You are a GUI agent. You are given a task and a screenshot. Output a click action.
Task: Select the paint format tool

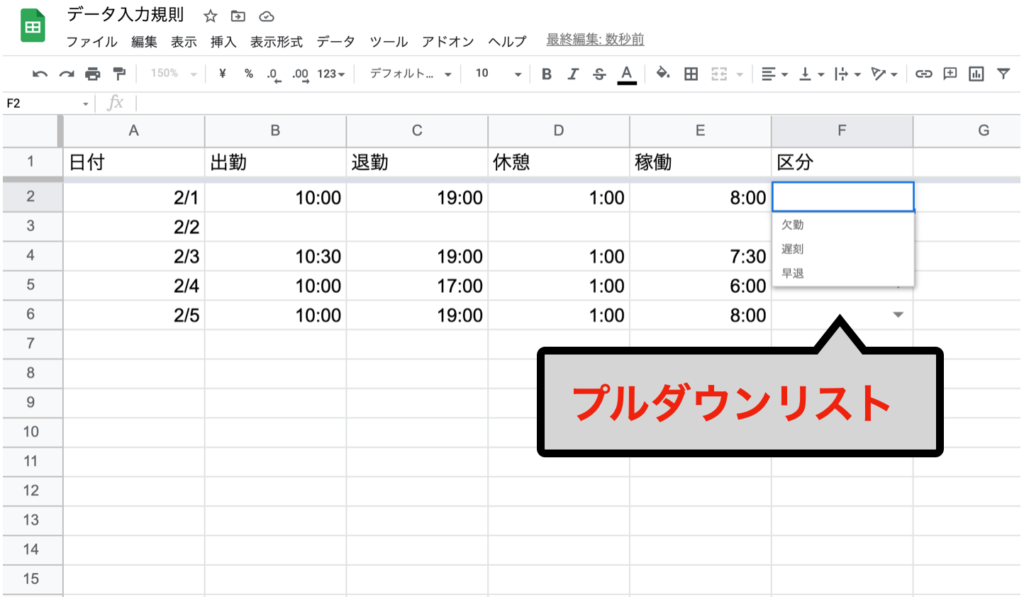pyautogui.click(x=119, y=74)
